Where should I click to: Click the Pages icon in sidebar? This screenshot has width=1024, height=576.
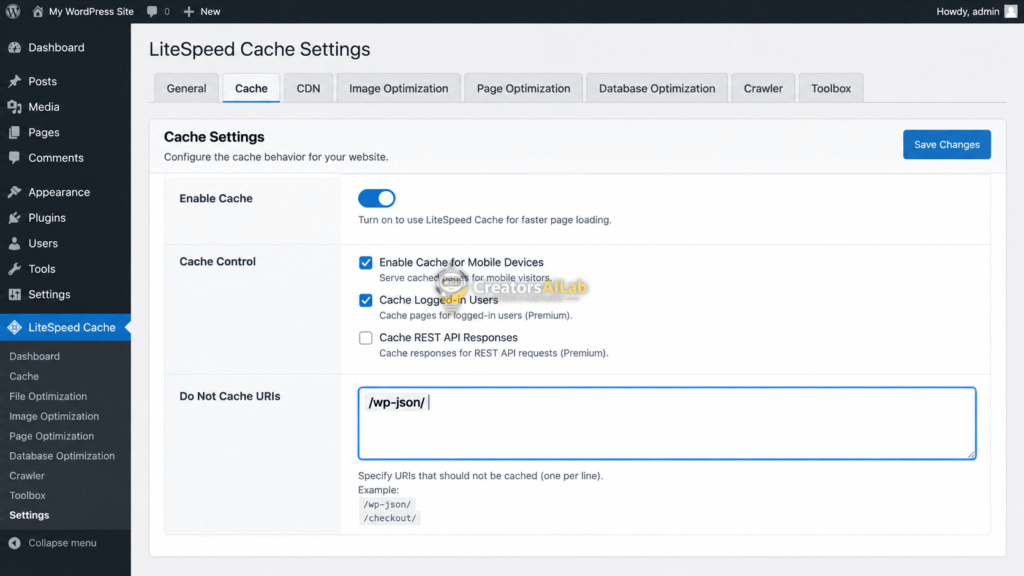(x=14, y=132)
